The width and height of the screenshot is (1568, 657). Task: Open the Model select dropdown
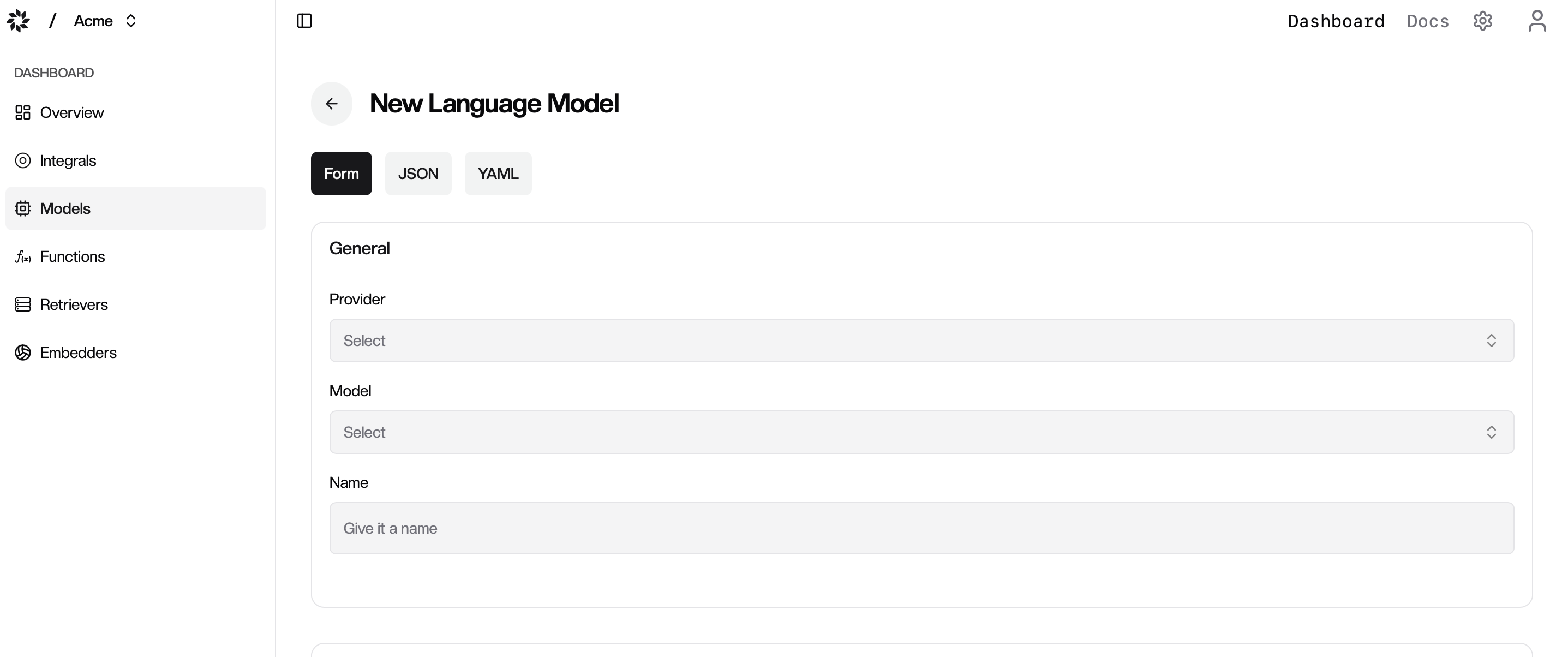921,432
